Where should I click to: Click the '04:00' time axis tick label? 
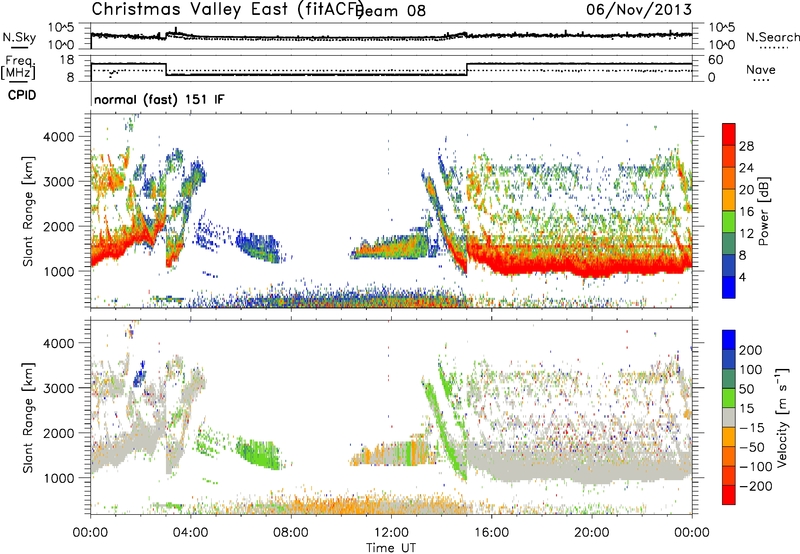pyautogui.click(x=191, y=533)
